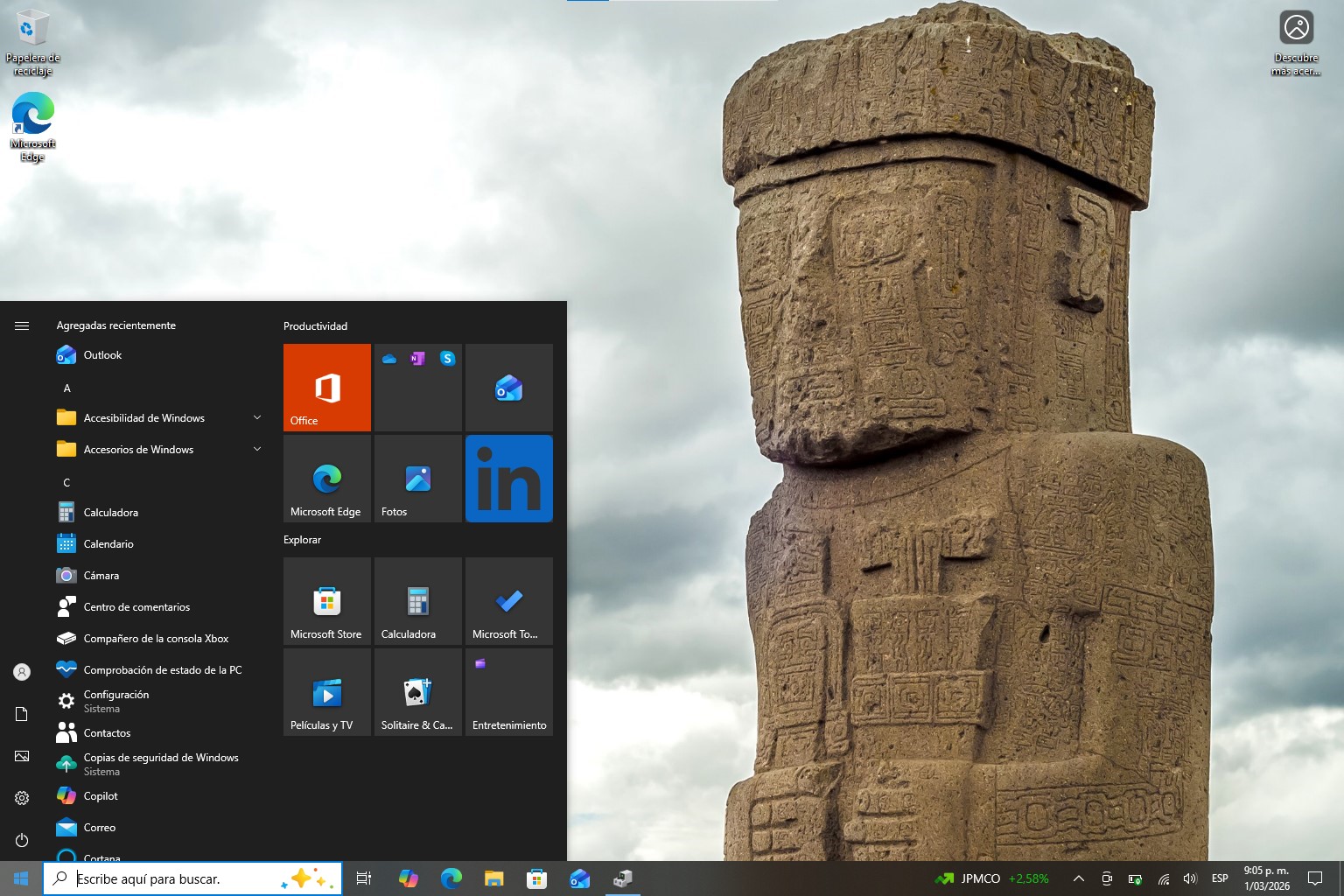Open the Microsoft To Do tile
The image size is (1344, 896).
coord(508,601)
